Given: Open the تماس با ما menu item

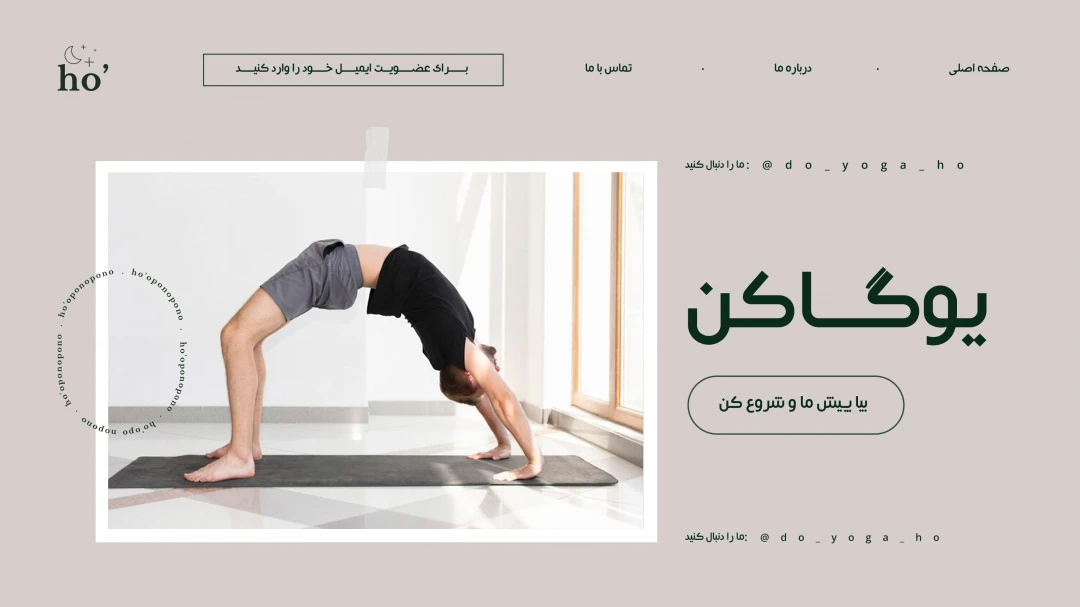Looking at the screenshot, I should click(x=609, y=68).
